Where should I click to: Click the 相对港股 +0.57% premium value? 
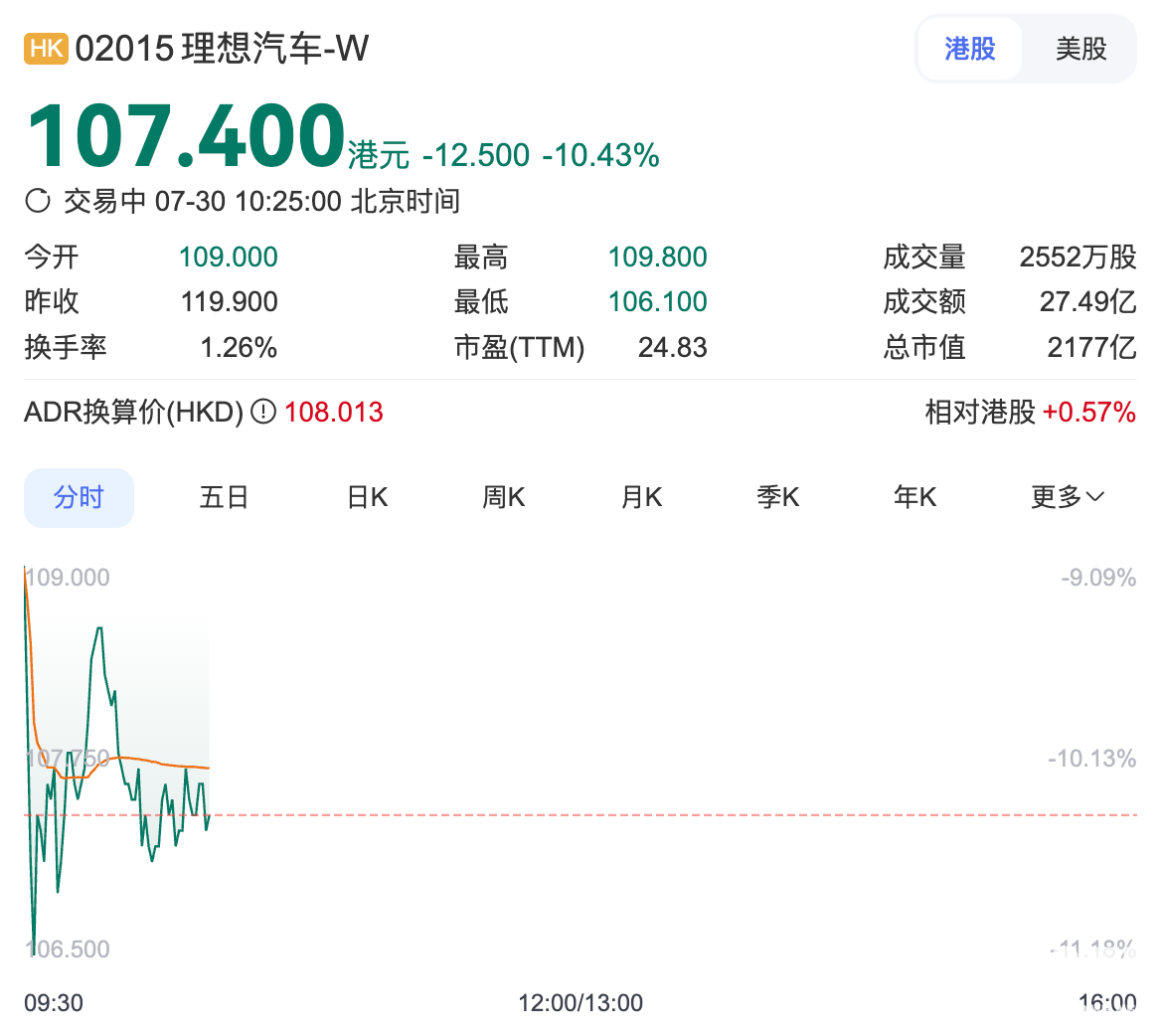point(1088,412)
